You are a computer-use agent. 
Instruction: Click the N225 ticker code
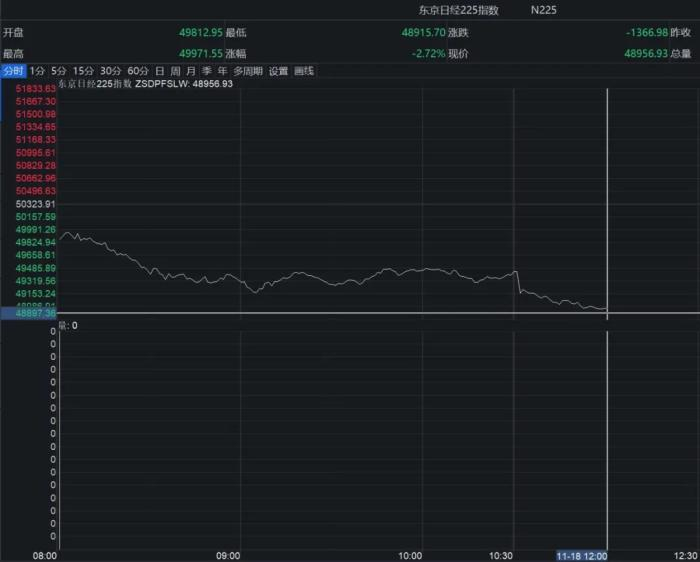pos(543,10)
